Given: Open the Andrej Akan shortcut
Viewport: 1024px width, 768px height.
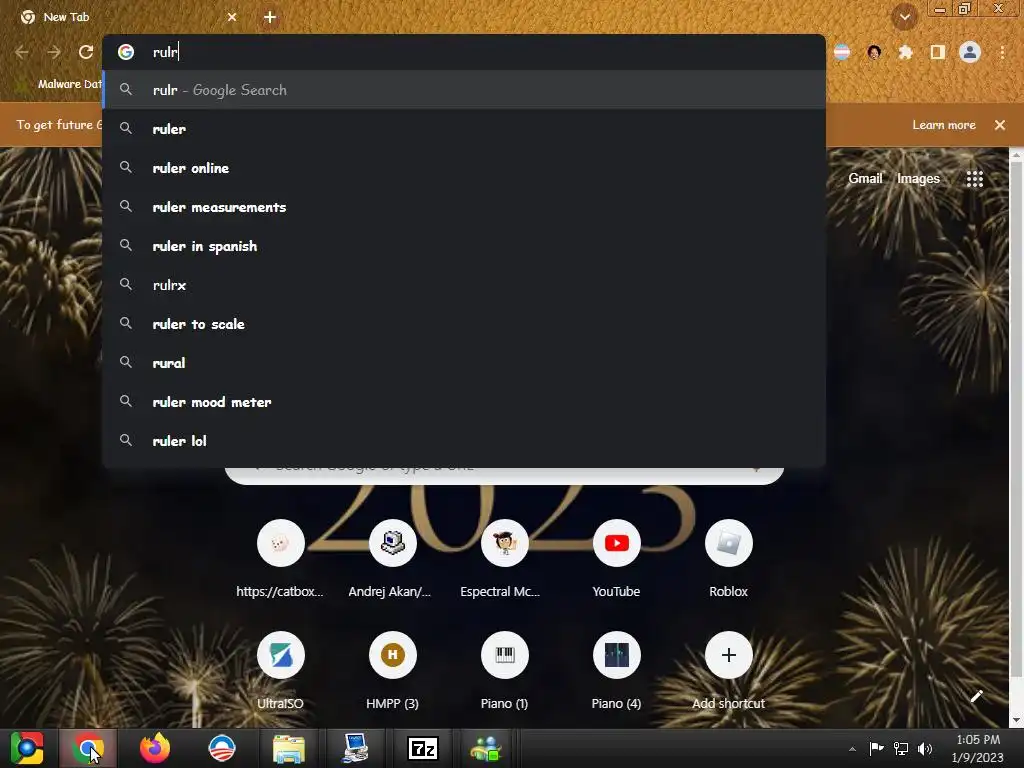Looking at the screenshot, I should 392,559.
